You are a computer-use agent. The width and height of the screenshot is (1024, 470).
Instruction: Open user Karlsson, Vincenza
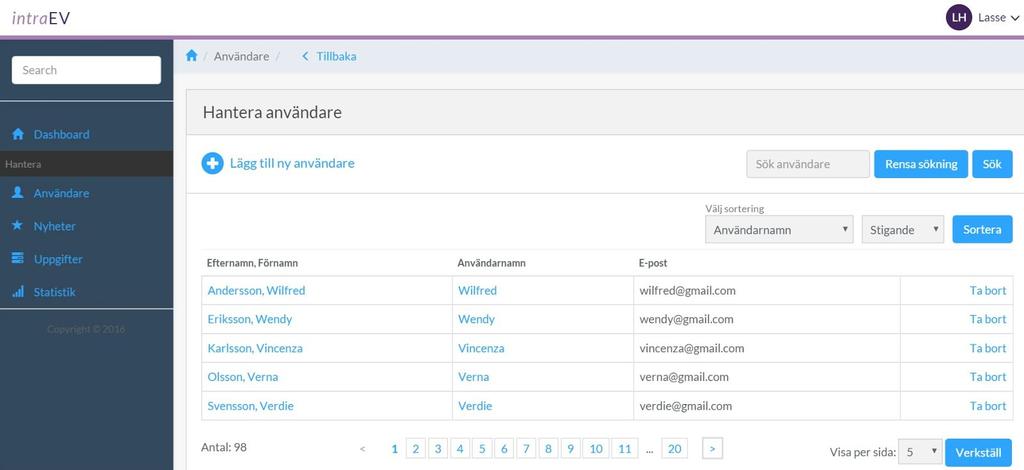tap(255, 348)
